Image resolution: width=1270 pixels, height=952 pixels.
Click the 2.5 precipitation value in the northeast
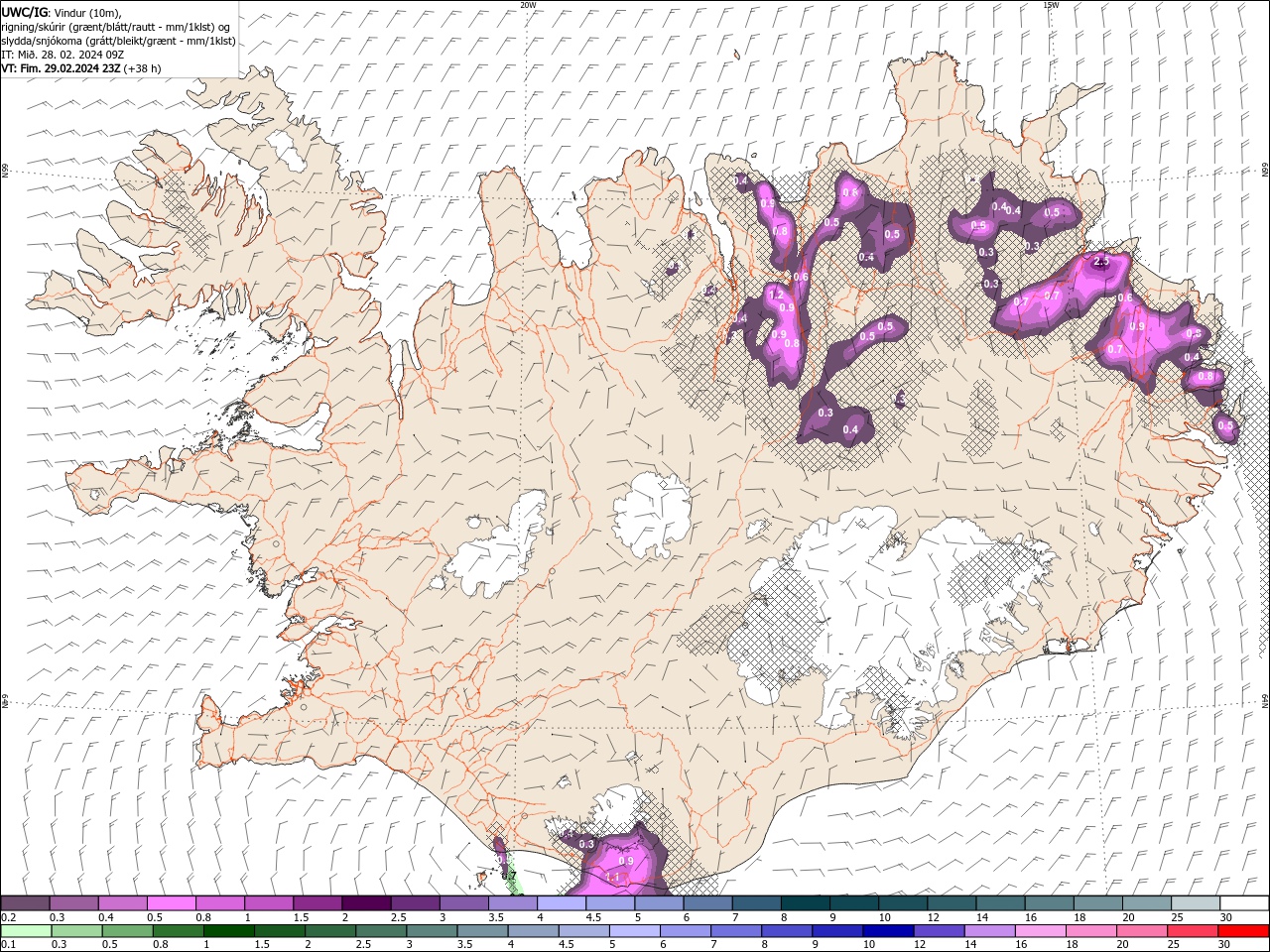tap(1100, 261)
